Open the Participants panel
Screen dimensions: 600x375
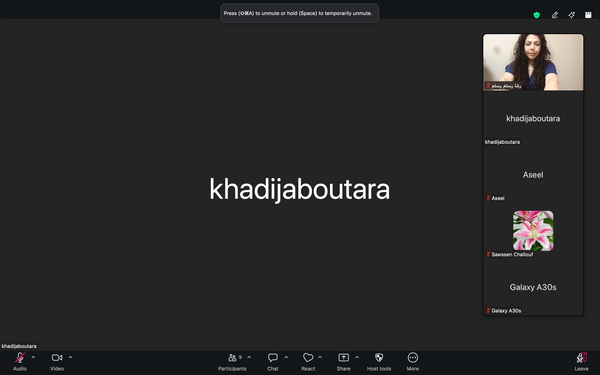click(x=232, y=361)
